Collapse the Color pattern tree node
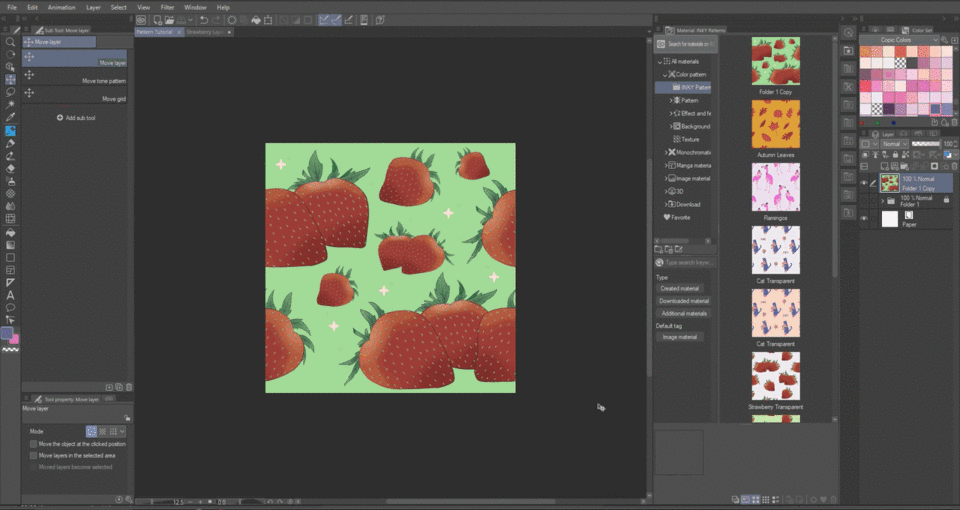This screenshot has height=510, width=960. point(663,75)
